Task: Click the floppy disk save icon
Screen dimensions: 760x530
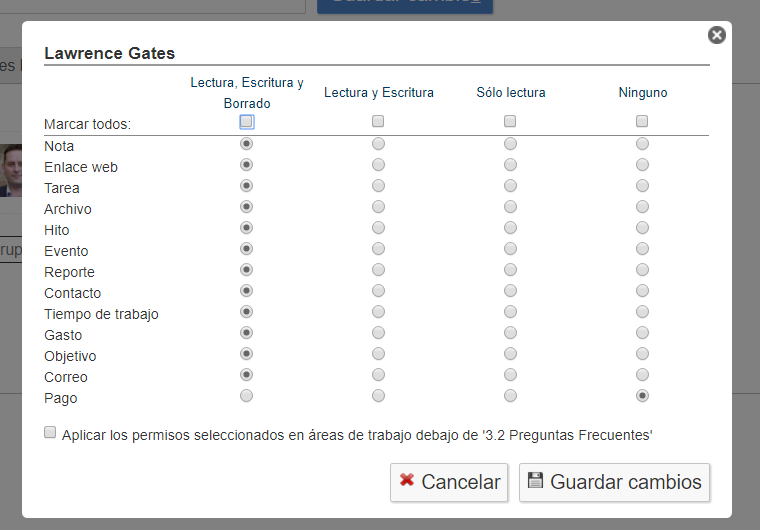Action: tap(535, 480)
